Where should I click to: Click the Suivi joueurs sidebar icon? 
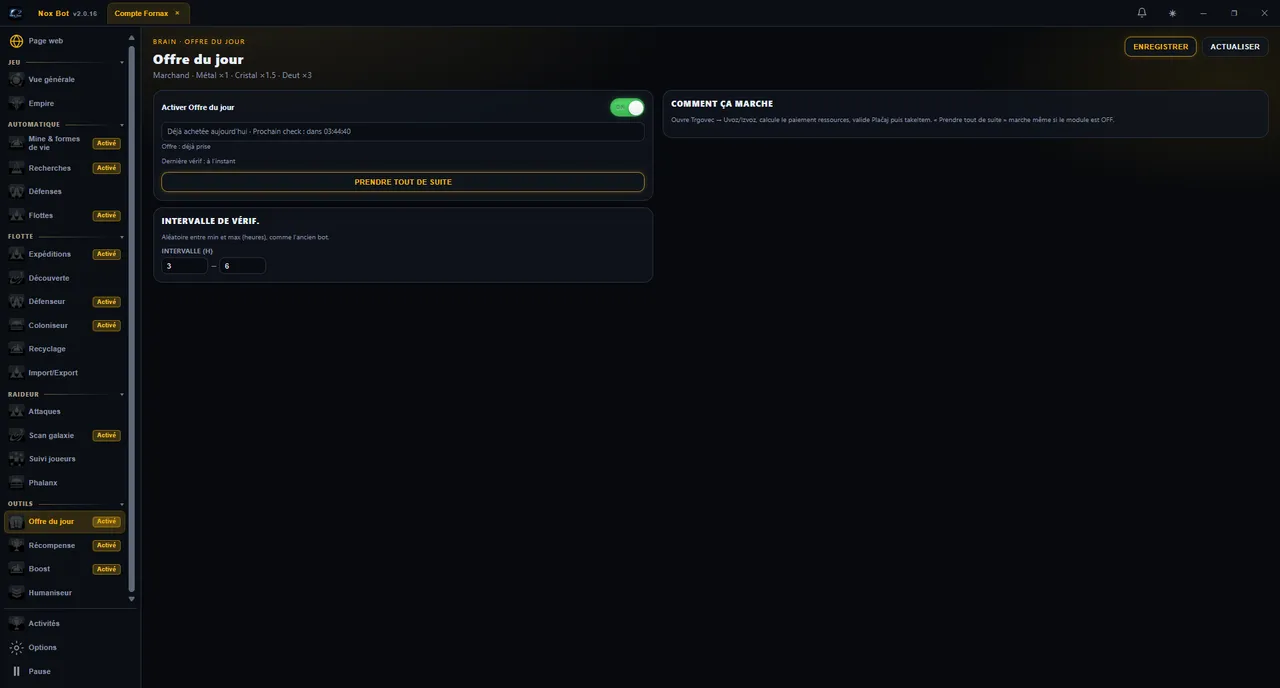[x=16, y=458]
